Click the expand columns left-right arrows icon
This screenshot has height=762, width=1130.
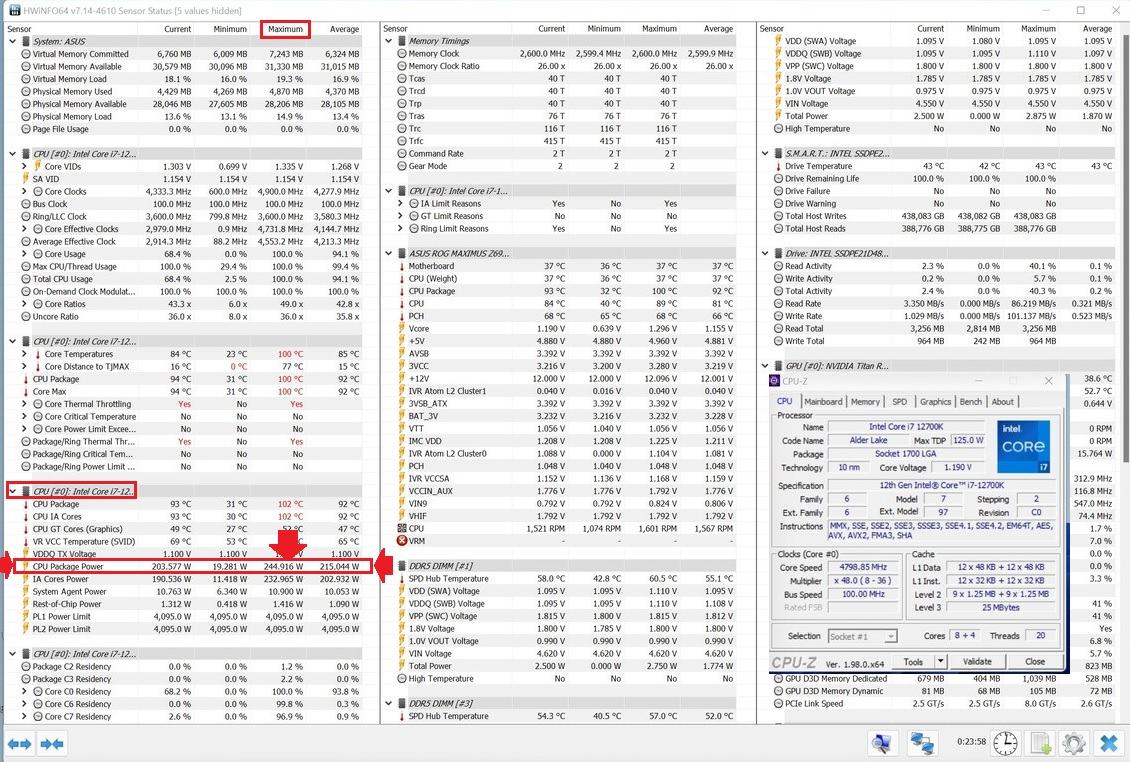click(19, 743)
